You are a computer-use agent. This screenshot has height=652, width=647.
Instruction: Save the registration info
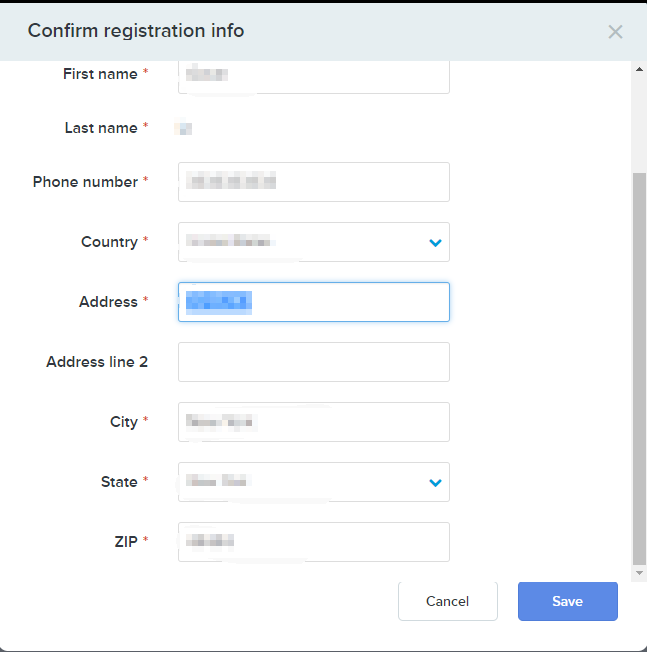tap(567, 601)
